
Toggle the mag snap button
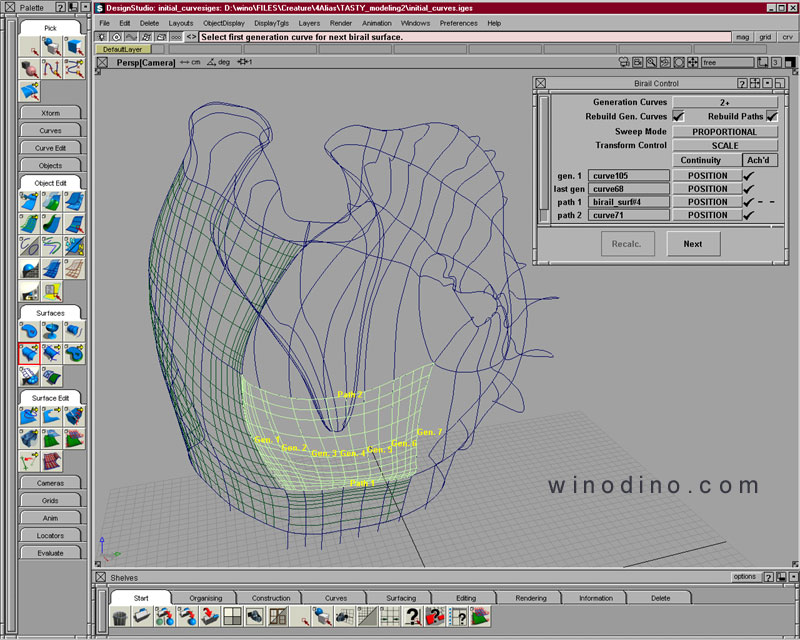coord(742,37)
